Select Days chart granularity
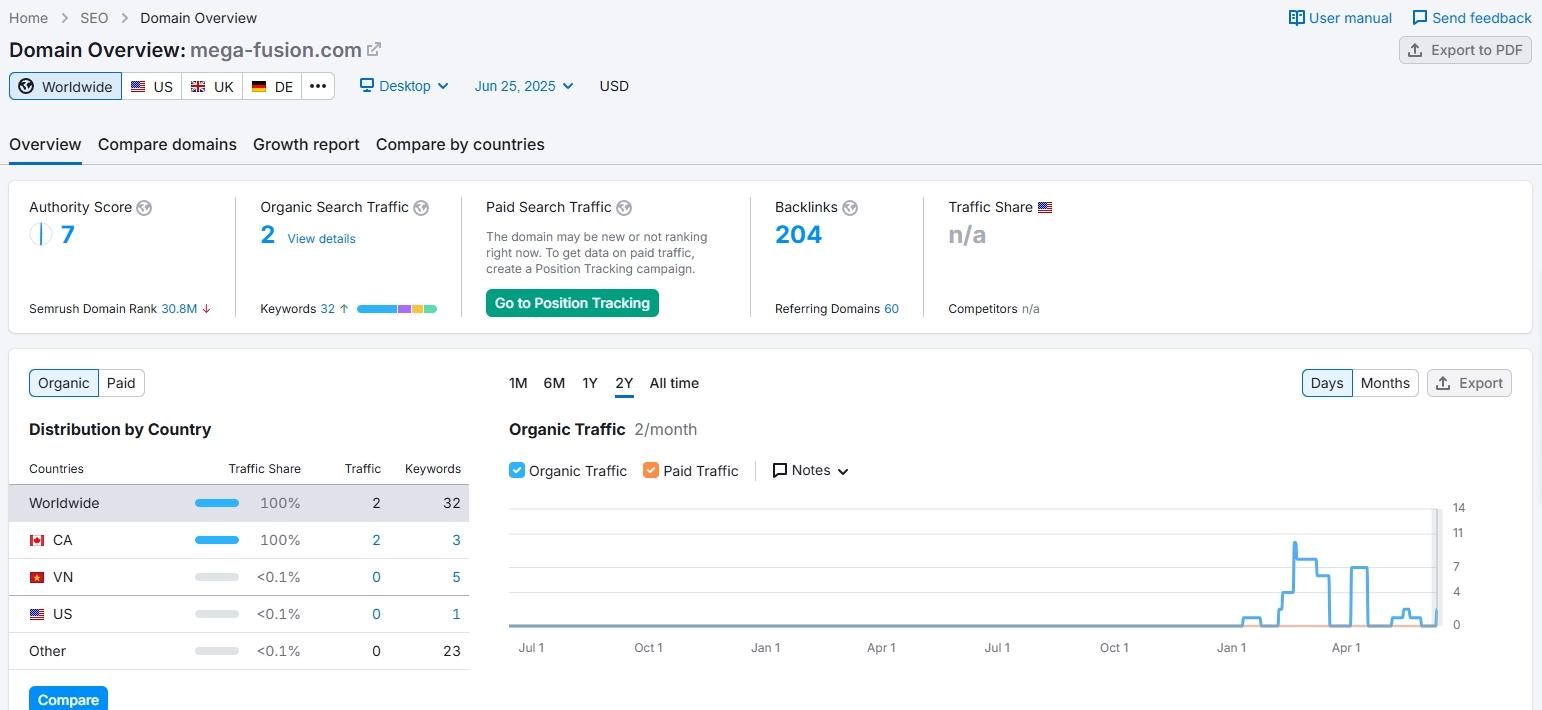Screen dimensions: 1542x710 (x=1327, y=383)
